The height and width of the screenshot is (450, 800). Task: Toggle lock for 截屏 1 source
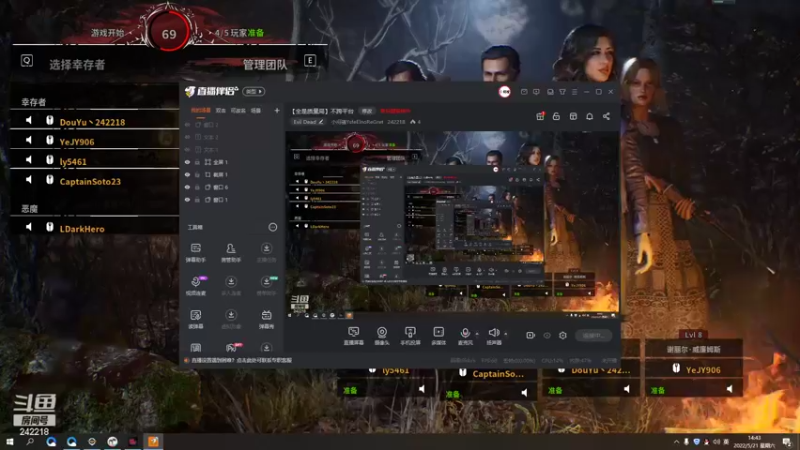[x=197, y=174]
